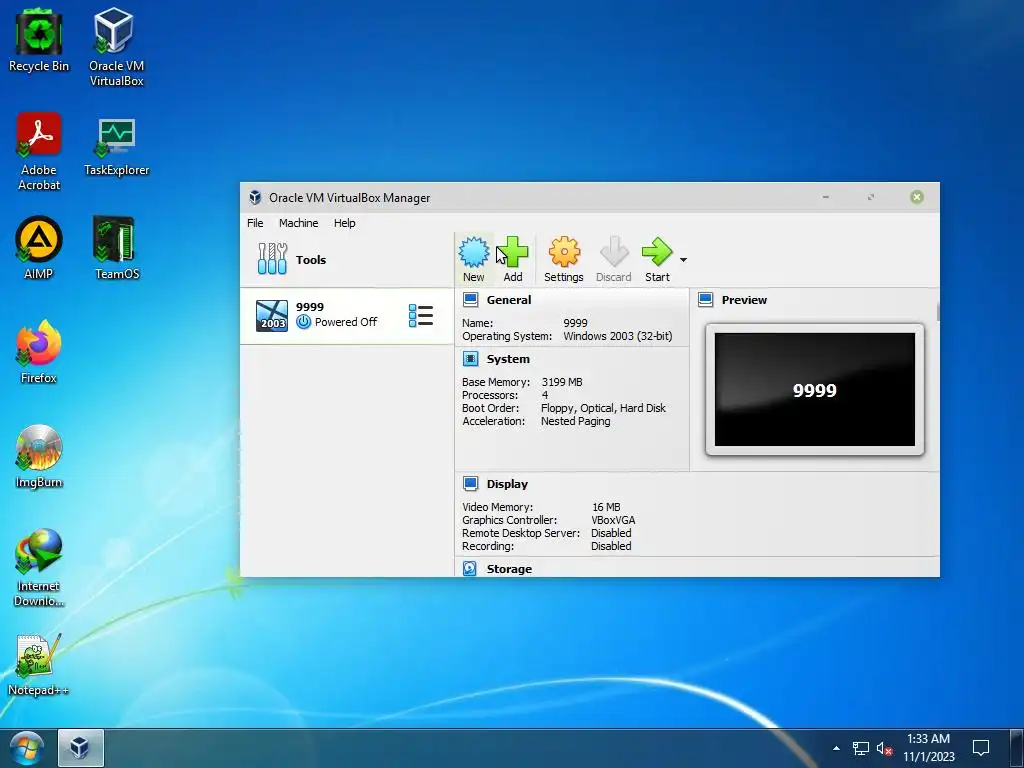This screenshot has height=768, width=1024.
Task: Select AIMP desktop icon
Action: (x=39, y=248)
